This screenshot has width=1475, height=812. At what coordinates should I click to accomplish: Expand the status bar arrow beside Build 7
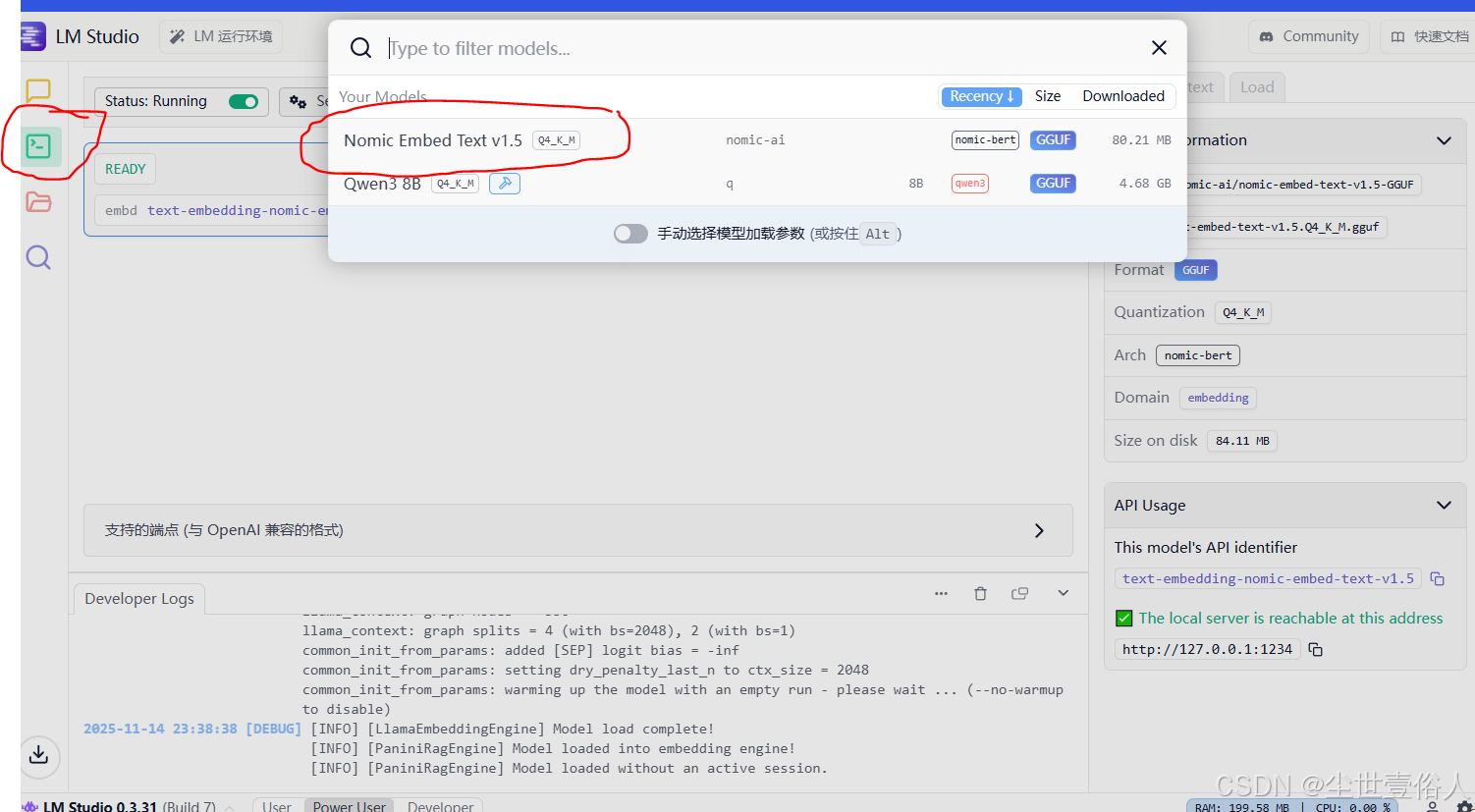[x=230, y=807]
